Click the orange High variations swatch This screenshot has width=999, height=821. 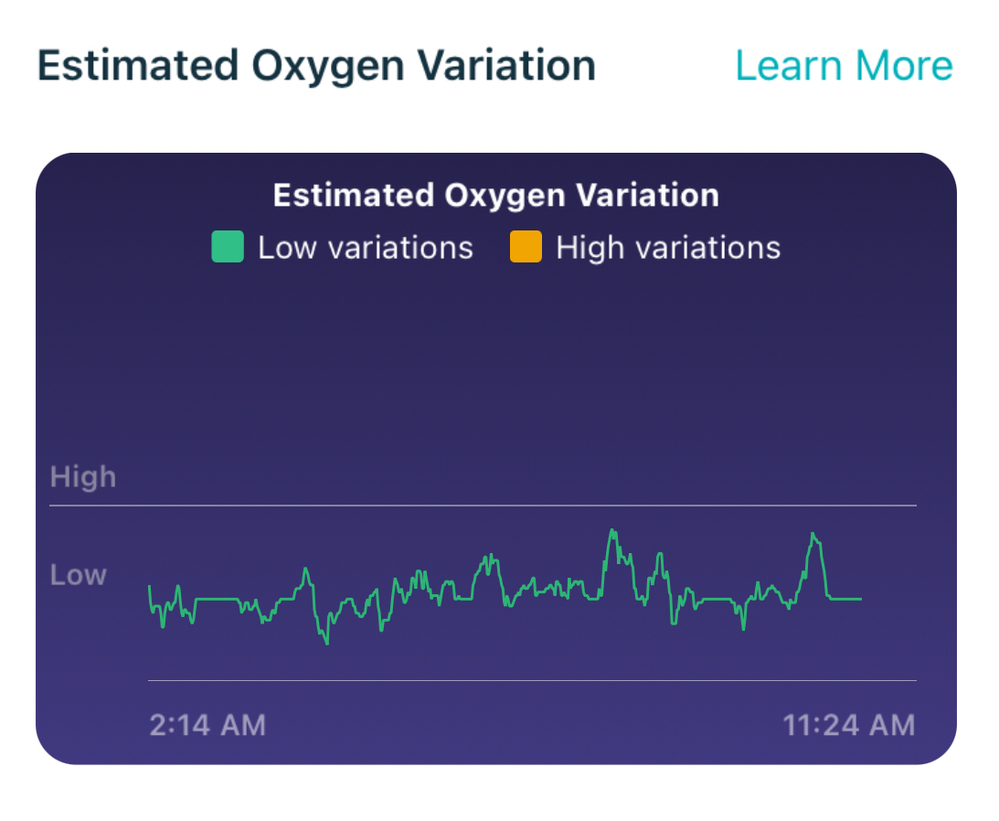525,247
